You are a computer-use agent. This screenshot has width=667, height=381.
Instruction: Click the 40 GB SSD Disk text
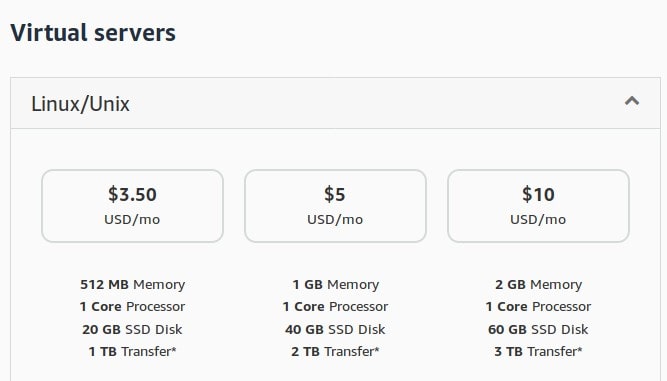(x=335, y=330)
